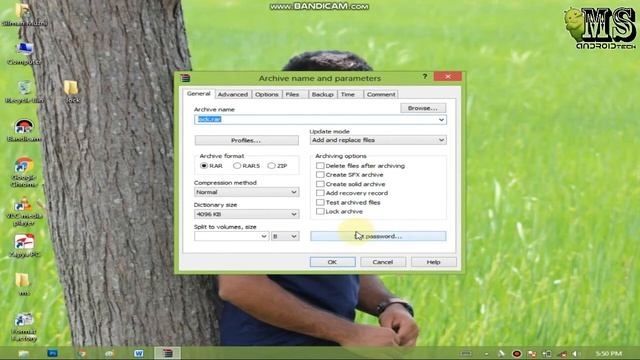Click the WinRAR taskbar icon
Screen dimensions: 640x360
[168, 353]
